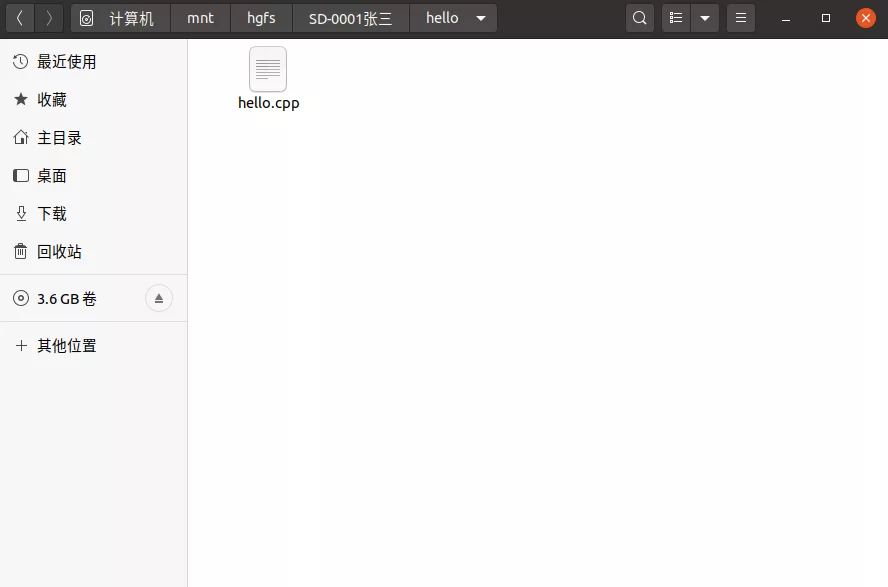Close the window with the orange button

tap(865, 18)
